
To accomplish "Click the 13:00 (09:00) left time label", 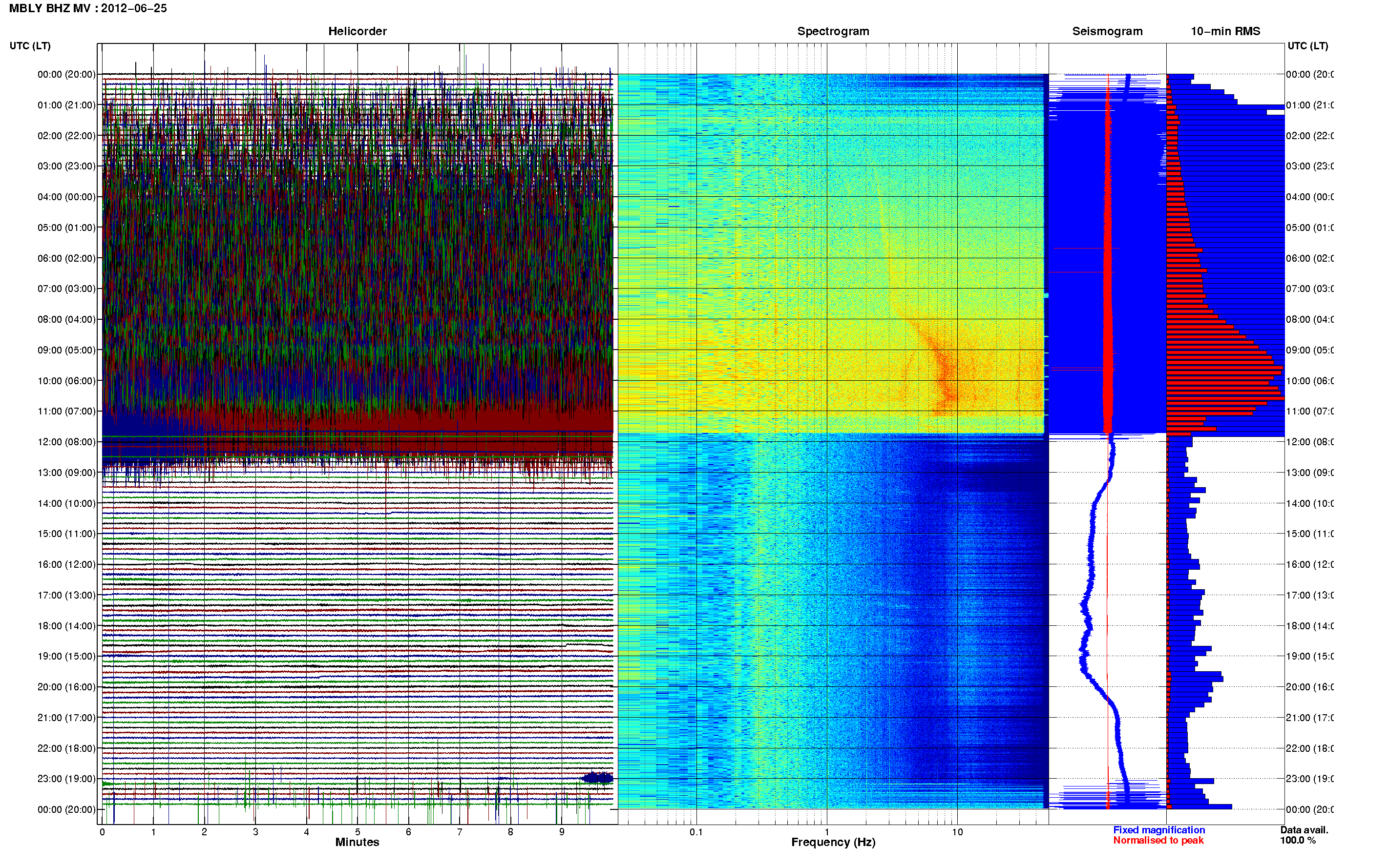I will (x=66, y=473).
